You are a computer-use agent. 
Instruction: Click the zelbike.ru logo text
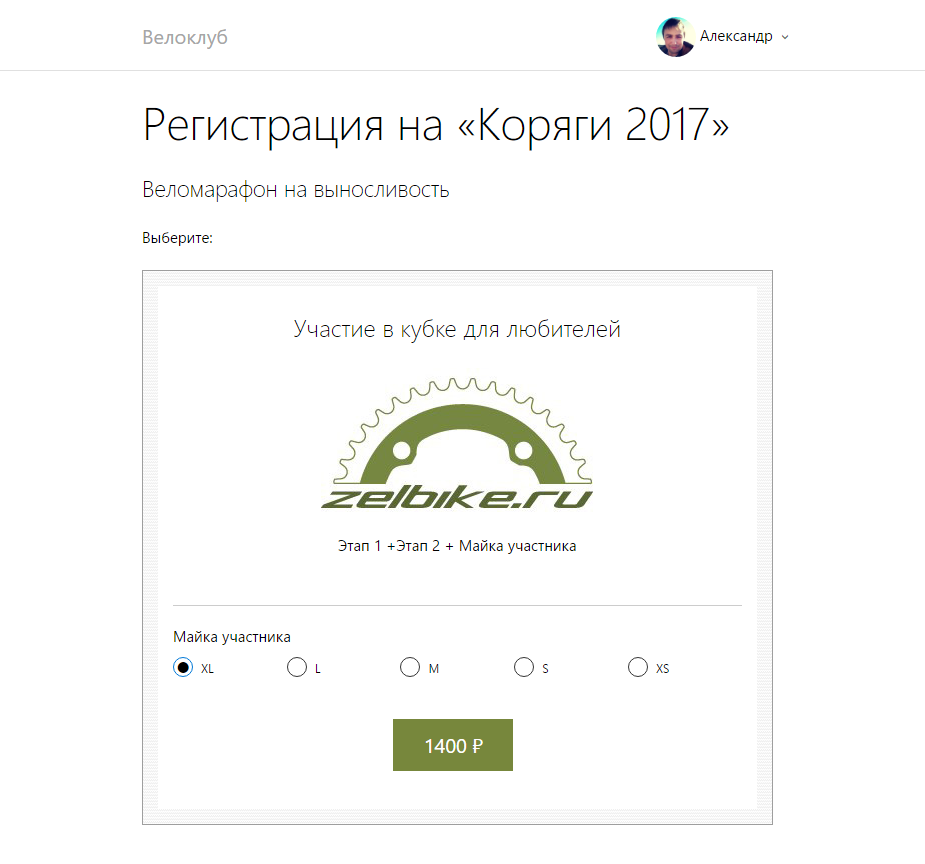[x=457, y=498]
